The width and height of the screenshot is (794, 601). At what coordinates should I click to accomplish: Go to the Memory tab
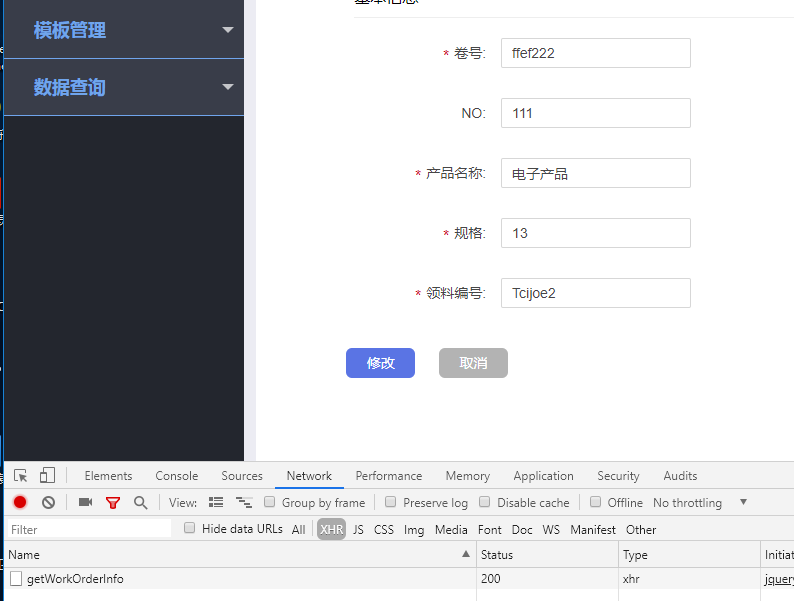[x=468, y=476]
